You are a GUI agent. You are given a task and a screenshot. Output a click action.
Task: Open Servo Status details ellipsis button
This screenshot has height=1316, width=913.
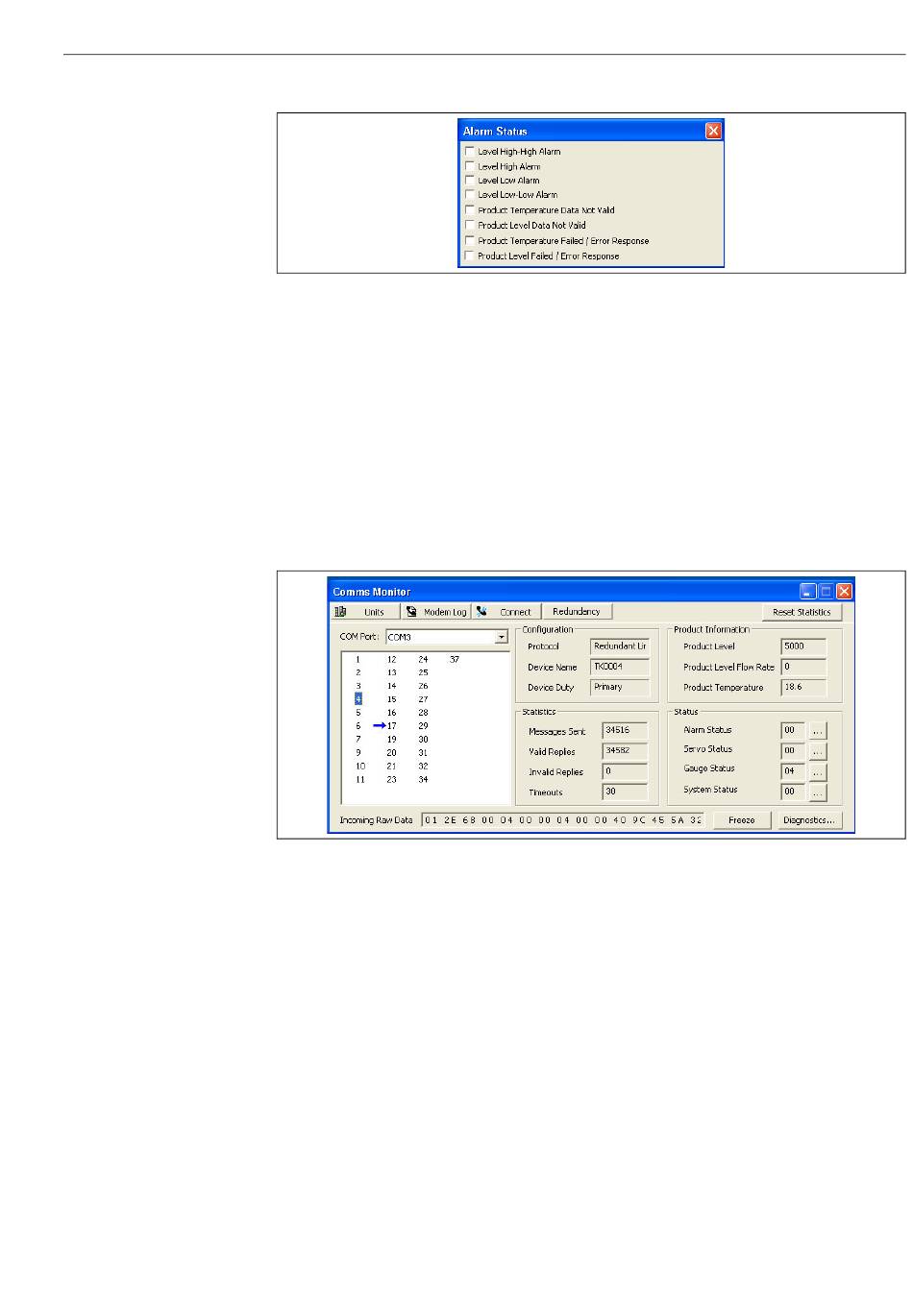click(817, 751)
